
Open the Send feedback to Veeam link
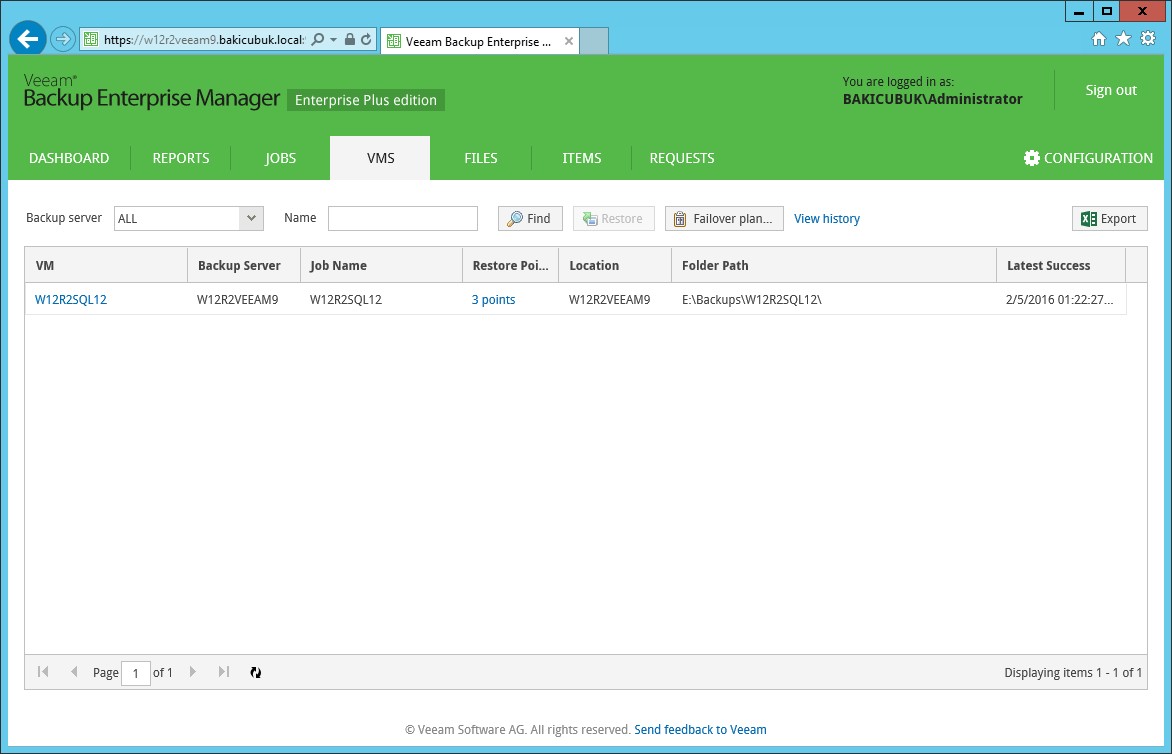[x=700, y=729]
